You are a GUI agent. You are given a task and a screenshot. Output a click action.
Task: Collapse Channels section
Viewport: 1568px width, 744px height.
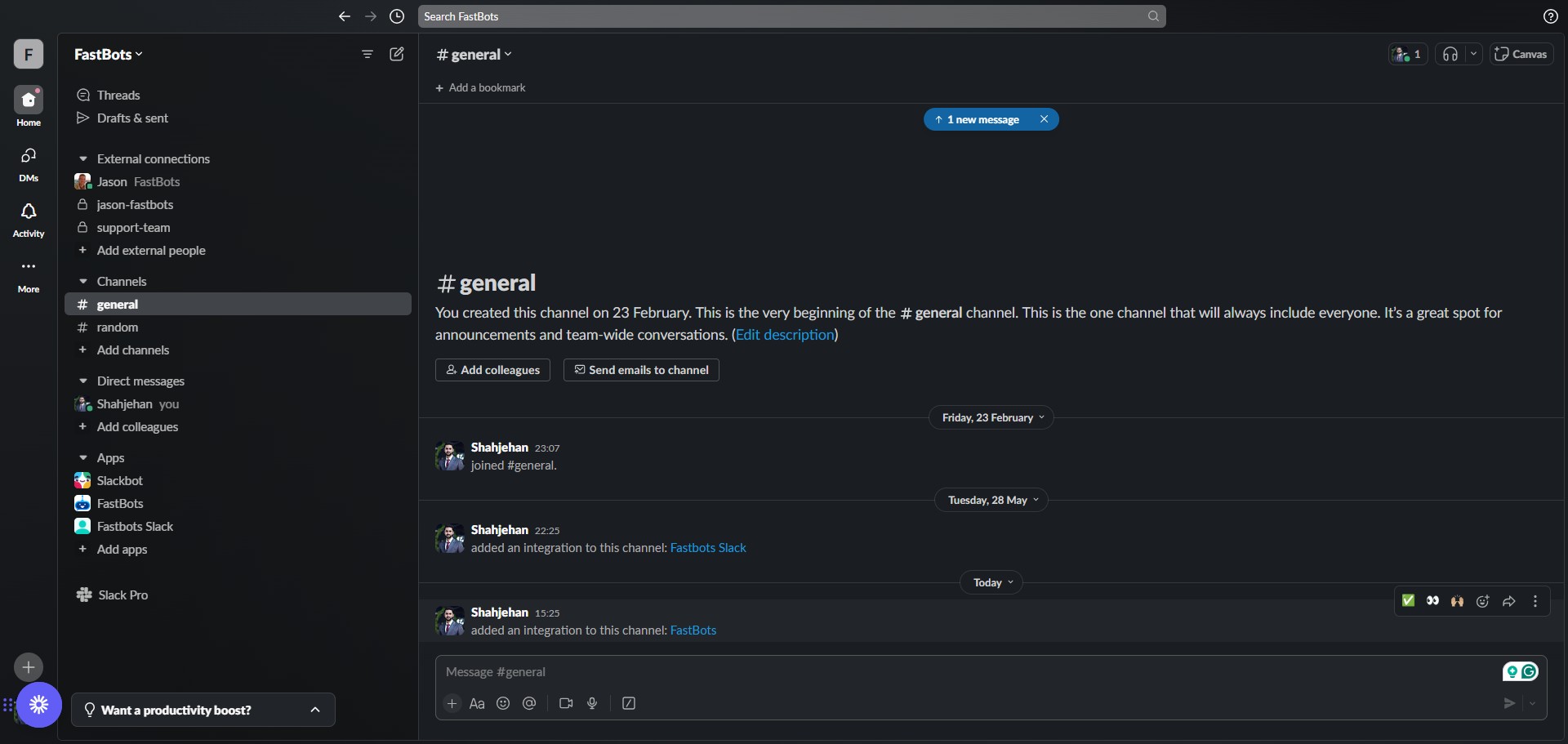tap(83, 282)
